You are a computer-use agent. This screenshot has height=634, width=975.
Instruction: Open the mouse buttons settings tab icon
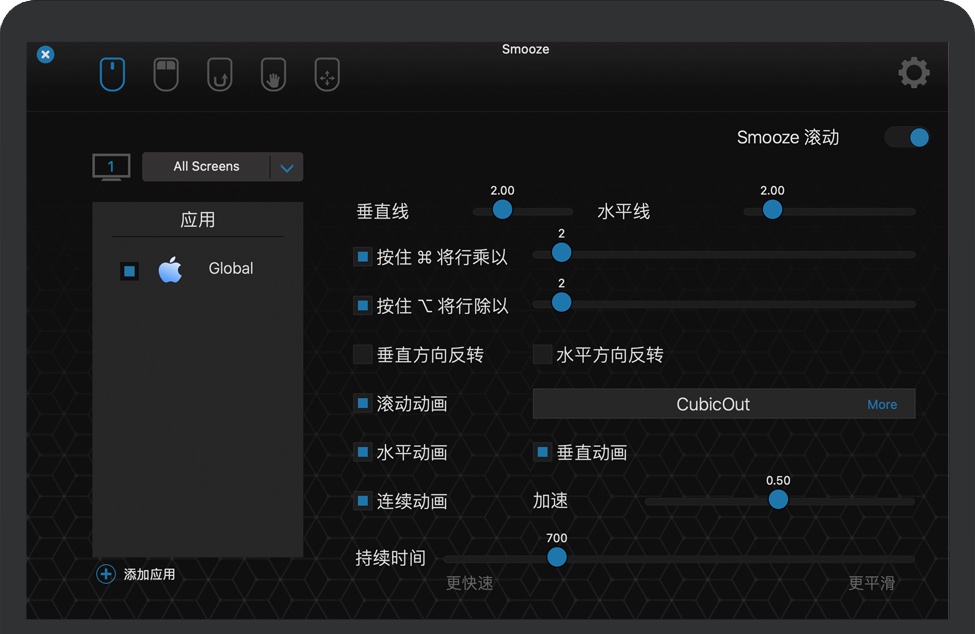(x=166, y=75)
